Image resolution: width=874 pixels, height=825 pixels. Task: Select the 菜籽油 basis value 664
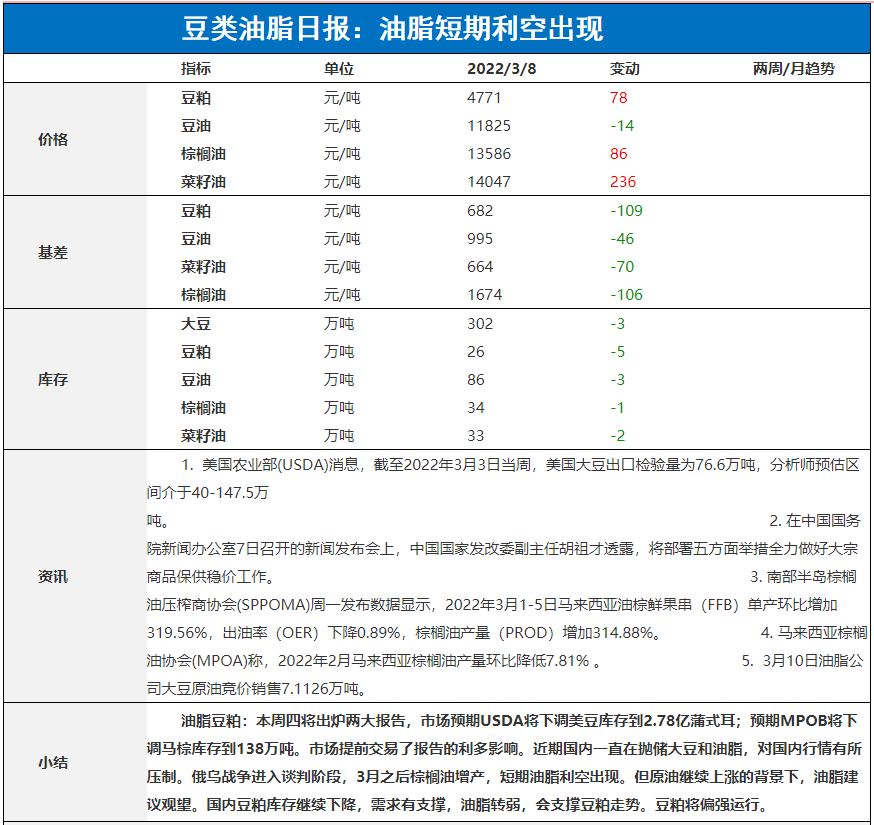(480, 266)
